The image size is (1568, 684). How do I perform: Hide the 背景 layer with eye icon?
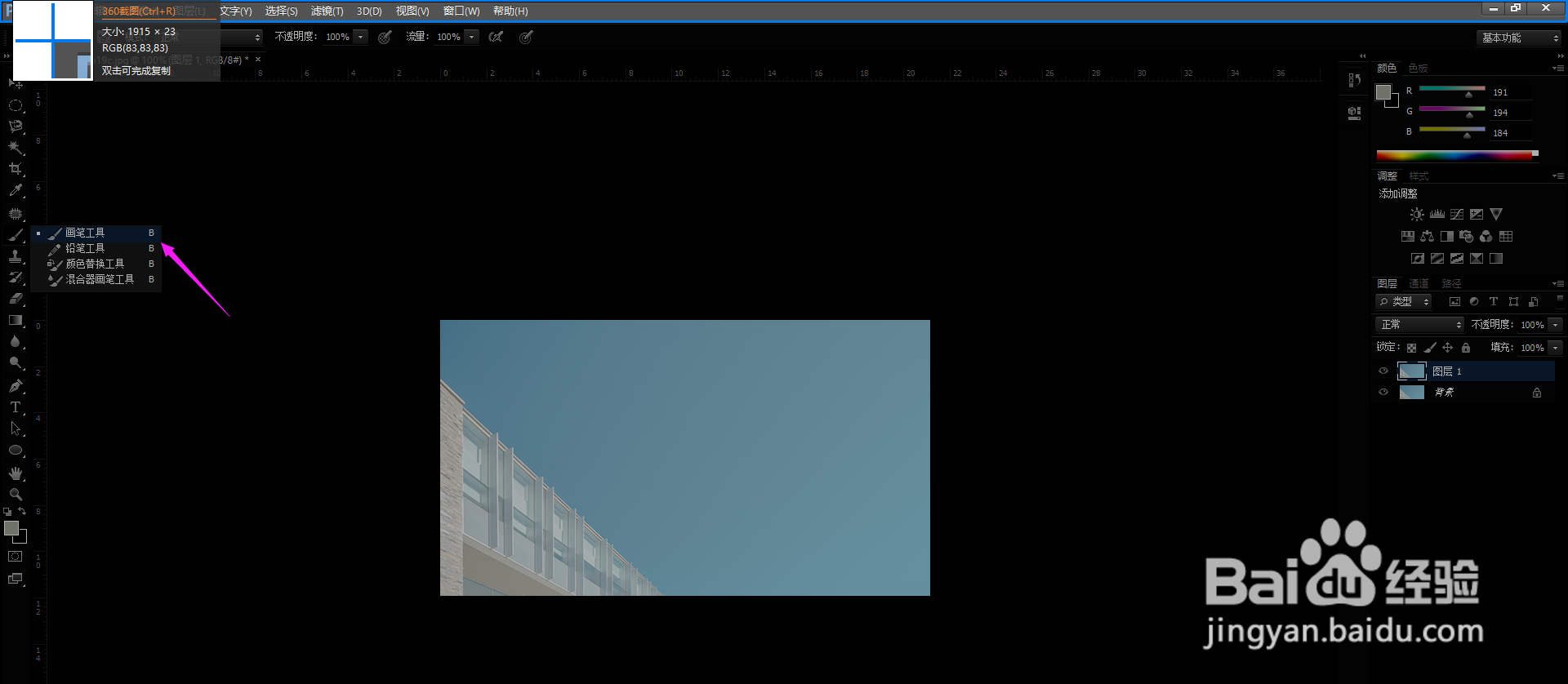(1383, 393)
